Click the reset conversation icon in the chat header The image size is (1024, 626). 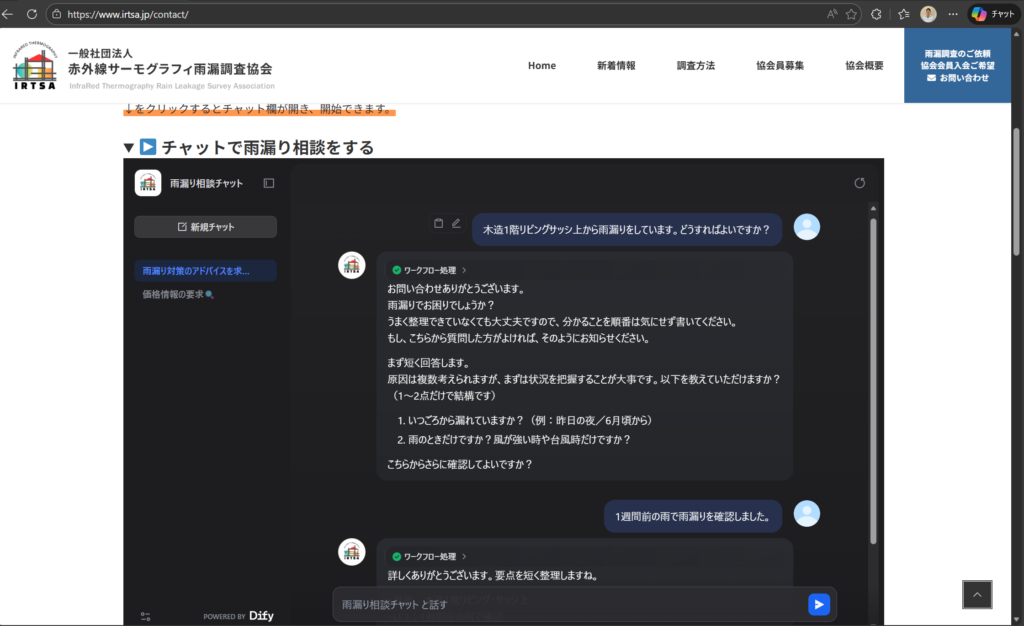[x=859, y=183]
